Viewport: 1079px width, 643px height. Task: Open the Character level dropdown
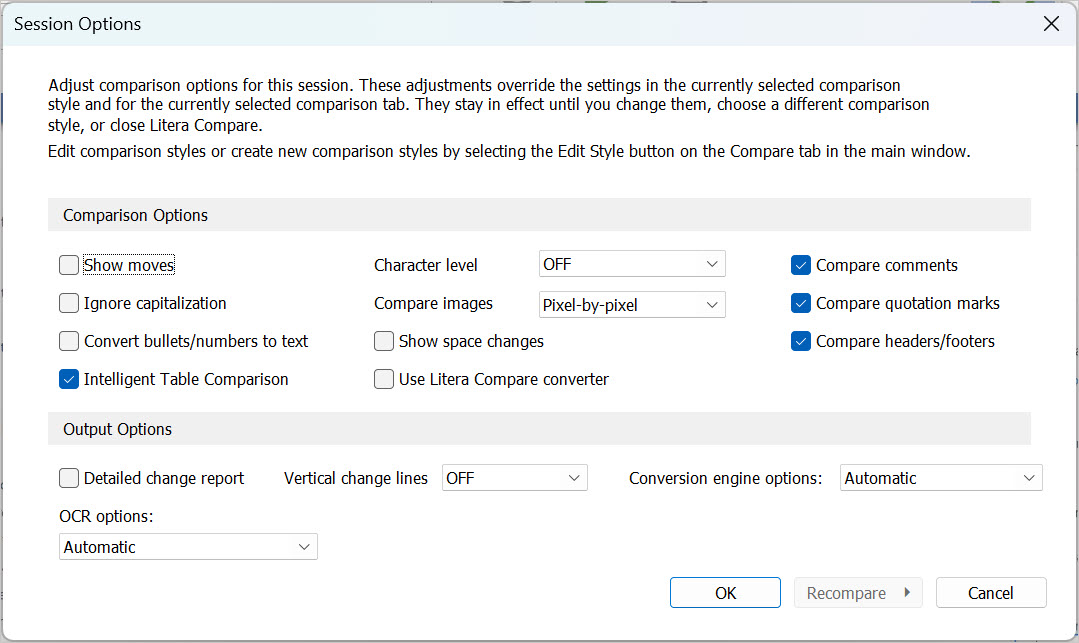[x=632, y=264]
